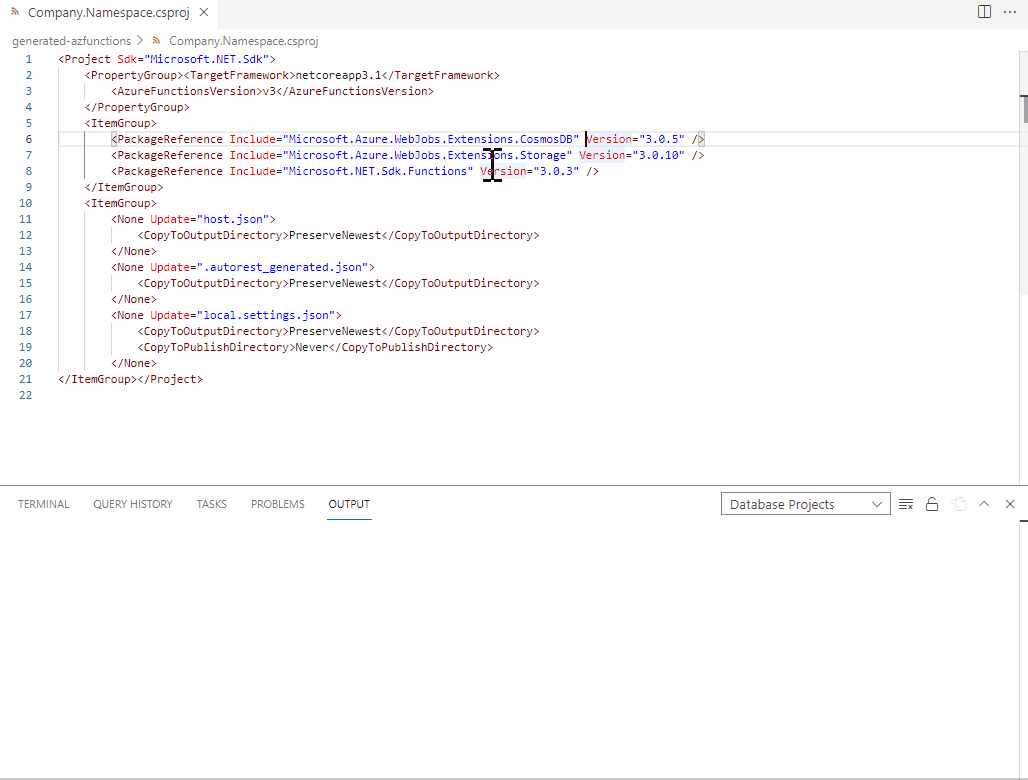Open the editor More Actions menu
This screenshot has height=780, width=1028.
1010,12
